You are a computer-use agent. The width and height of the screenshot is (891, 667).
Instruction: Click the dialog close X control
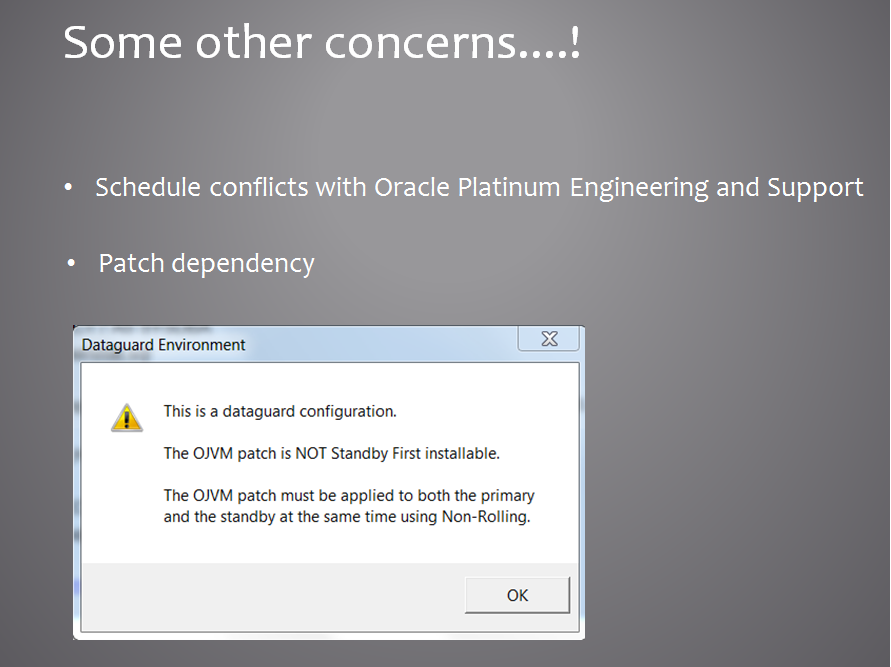tap(548, 339)
